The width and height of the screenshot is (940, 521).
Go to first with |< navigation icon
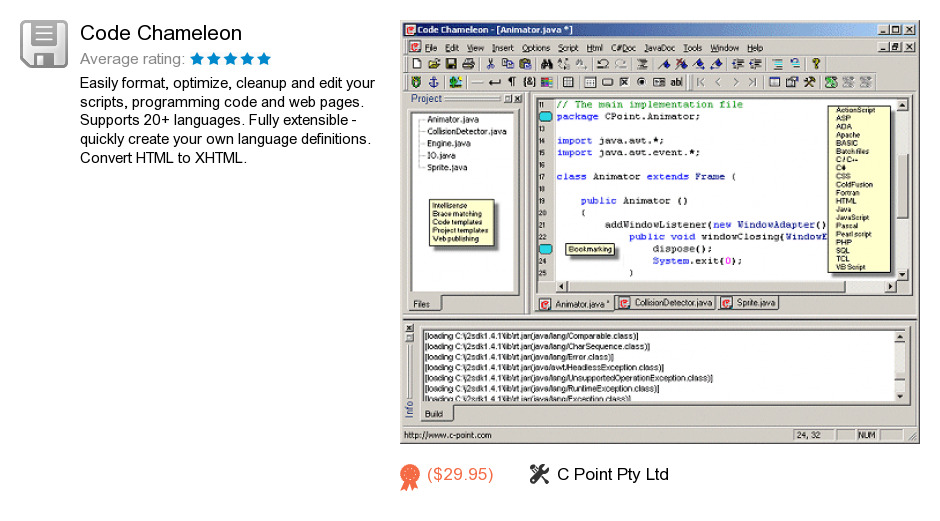click(700, 82)
